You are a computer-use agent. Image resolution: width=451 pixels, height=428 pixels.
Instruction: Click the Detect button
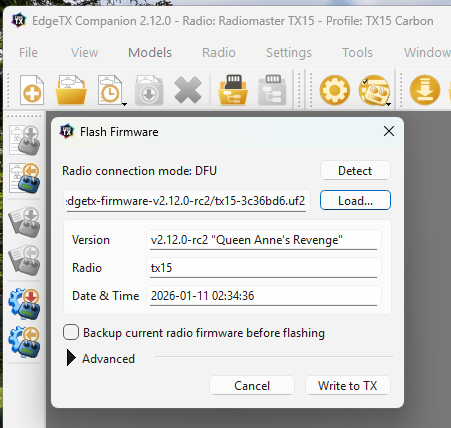355,171
